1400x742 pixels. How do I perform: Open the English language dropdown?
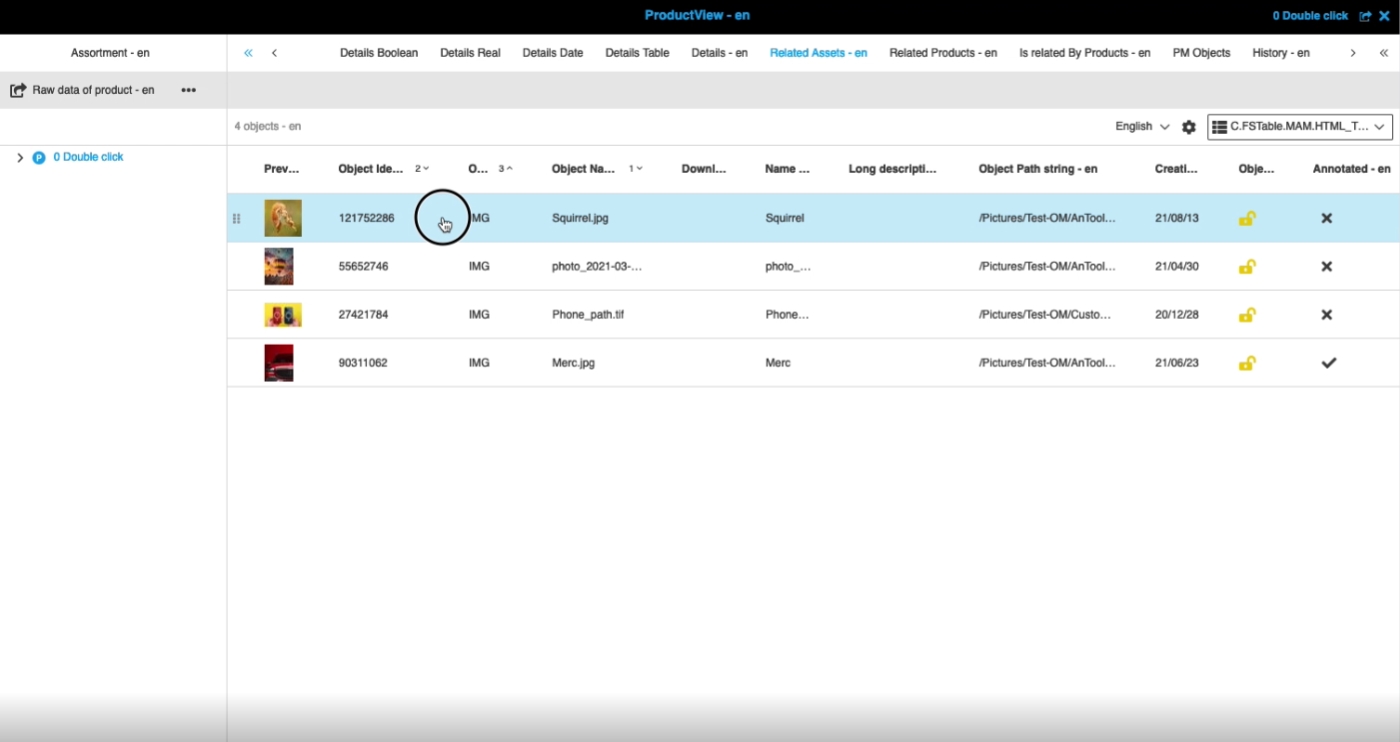pyautogui.click(x=1142, y=127)
